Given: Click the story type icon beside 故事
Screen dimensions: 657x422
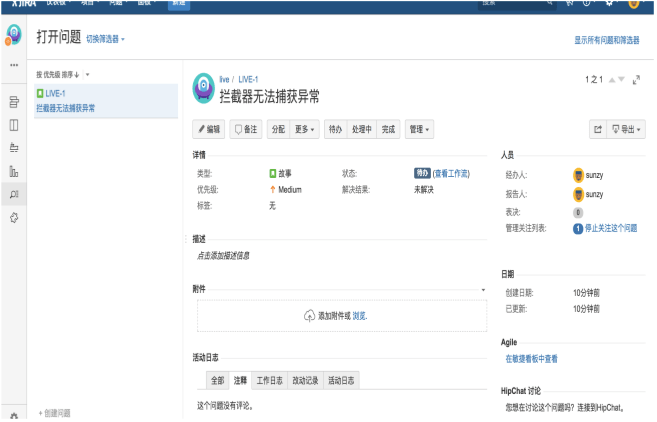Looking at the screenshot, I should click(x=273, y=173).
